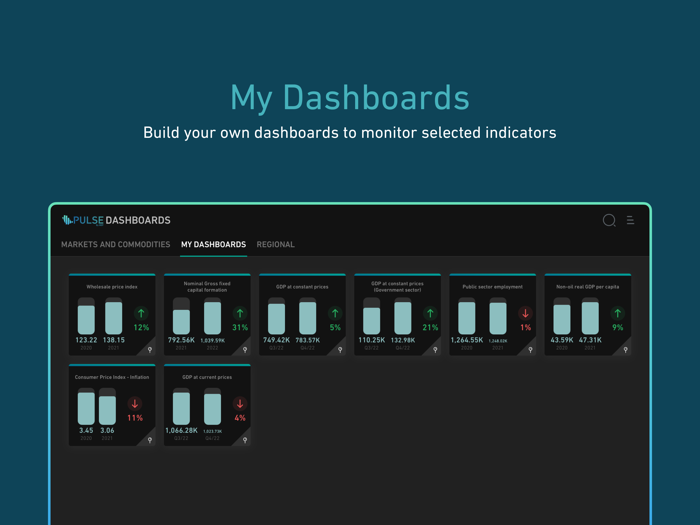Click red down arrow above 1%
Image resolution: width=700 pixels, height=525 pixels.
point(525,313)
